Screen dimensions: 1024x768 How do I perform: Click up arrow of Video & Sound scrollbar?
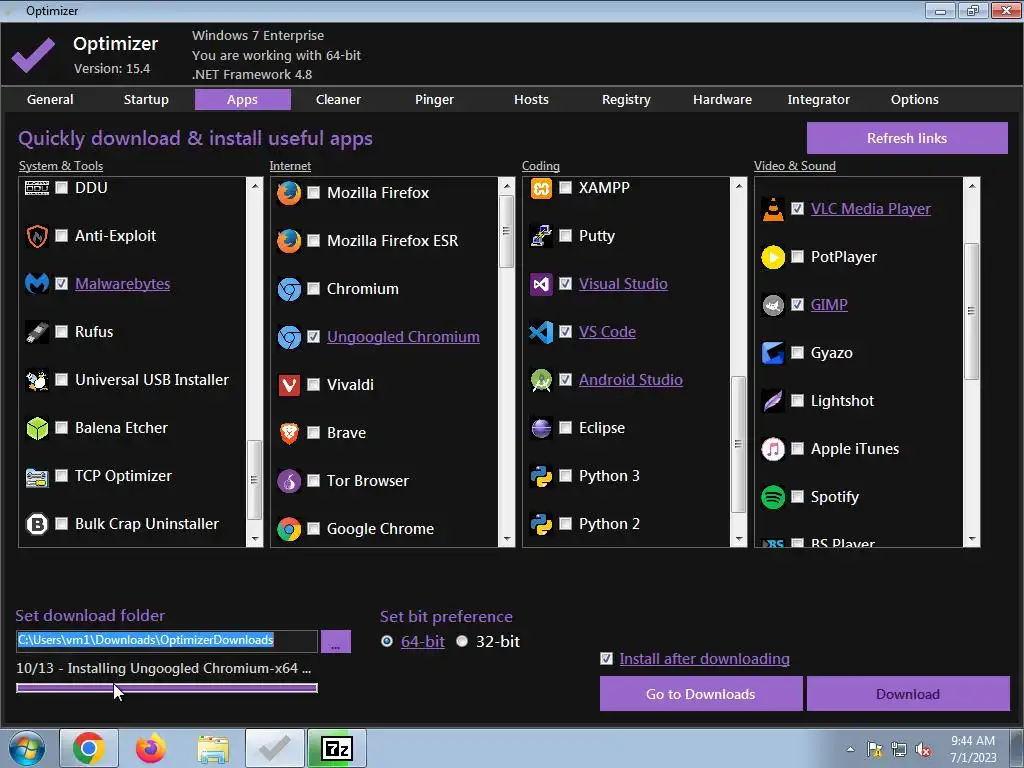(972, 185)
